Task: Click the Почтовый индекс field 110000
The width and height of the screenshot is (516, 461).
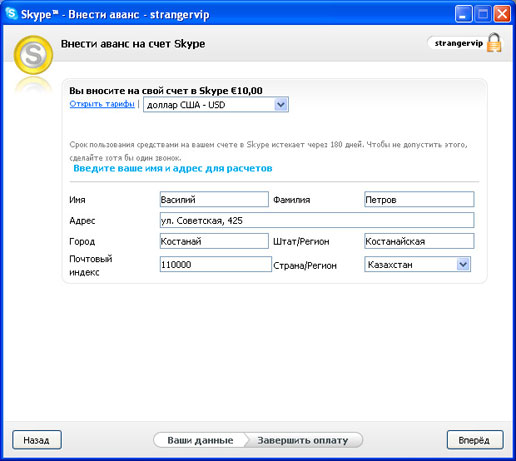Action: 216,264
